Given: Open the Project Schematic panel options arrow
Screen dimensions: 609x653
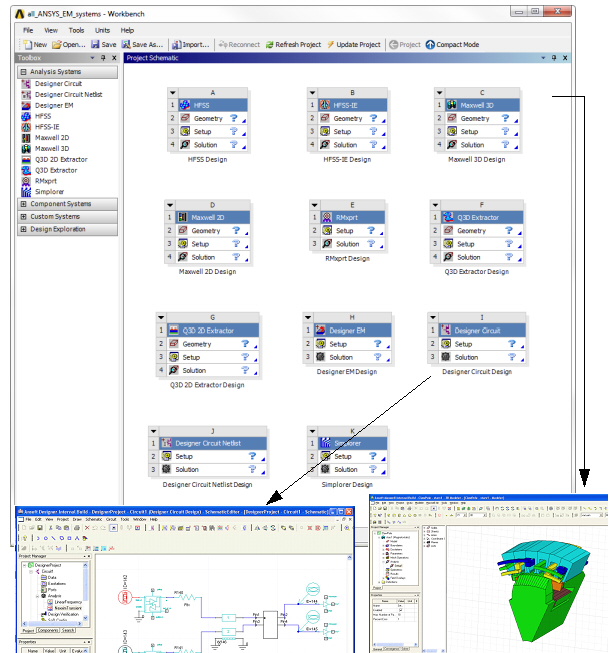Looking at the screenshot, I should pyautogui.click(x=543, y=58).
